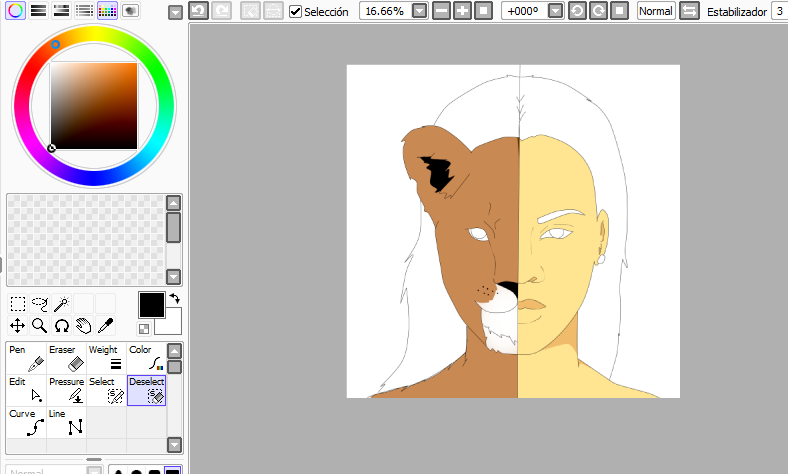Click swatches panel scroll up arrow
788x474 pixels.
[173, 203]
